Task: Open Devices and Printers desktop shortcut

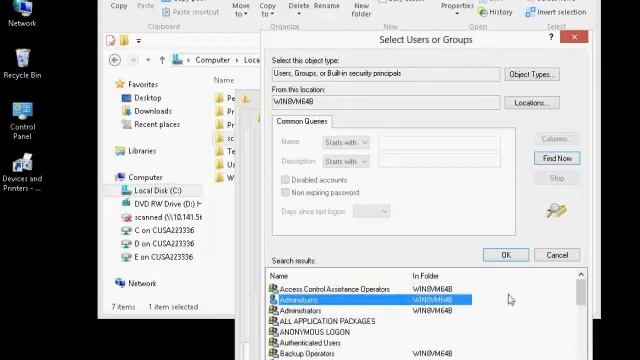Action: pyautogui.click(x=22, y=172)
